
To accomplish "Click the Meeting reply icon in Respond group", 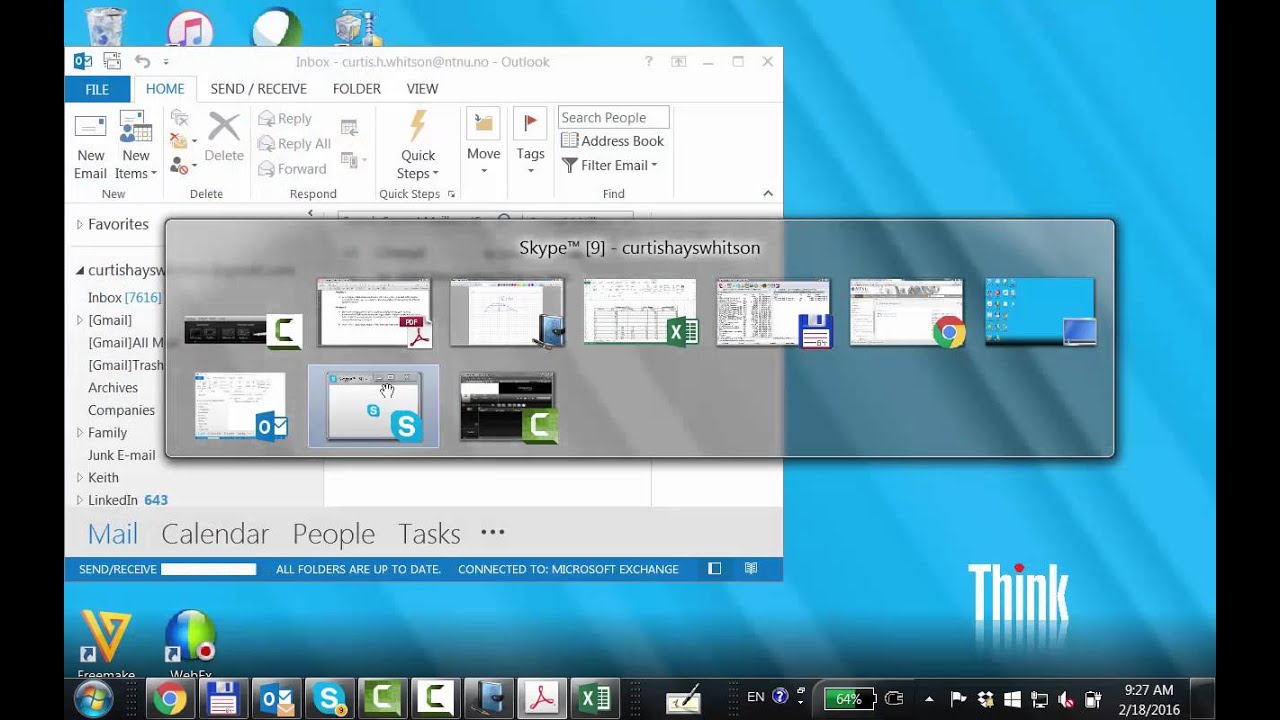I will click(349, 127).
